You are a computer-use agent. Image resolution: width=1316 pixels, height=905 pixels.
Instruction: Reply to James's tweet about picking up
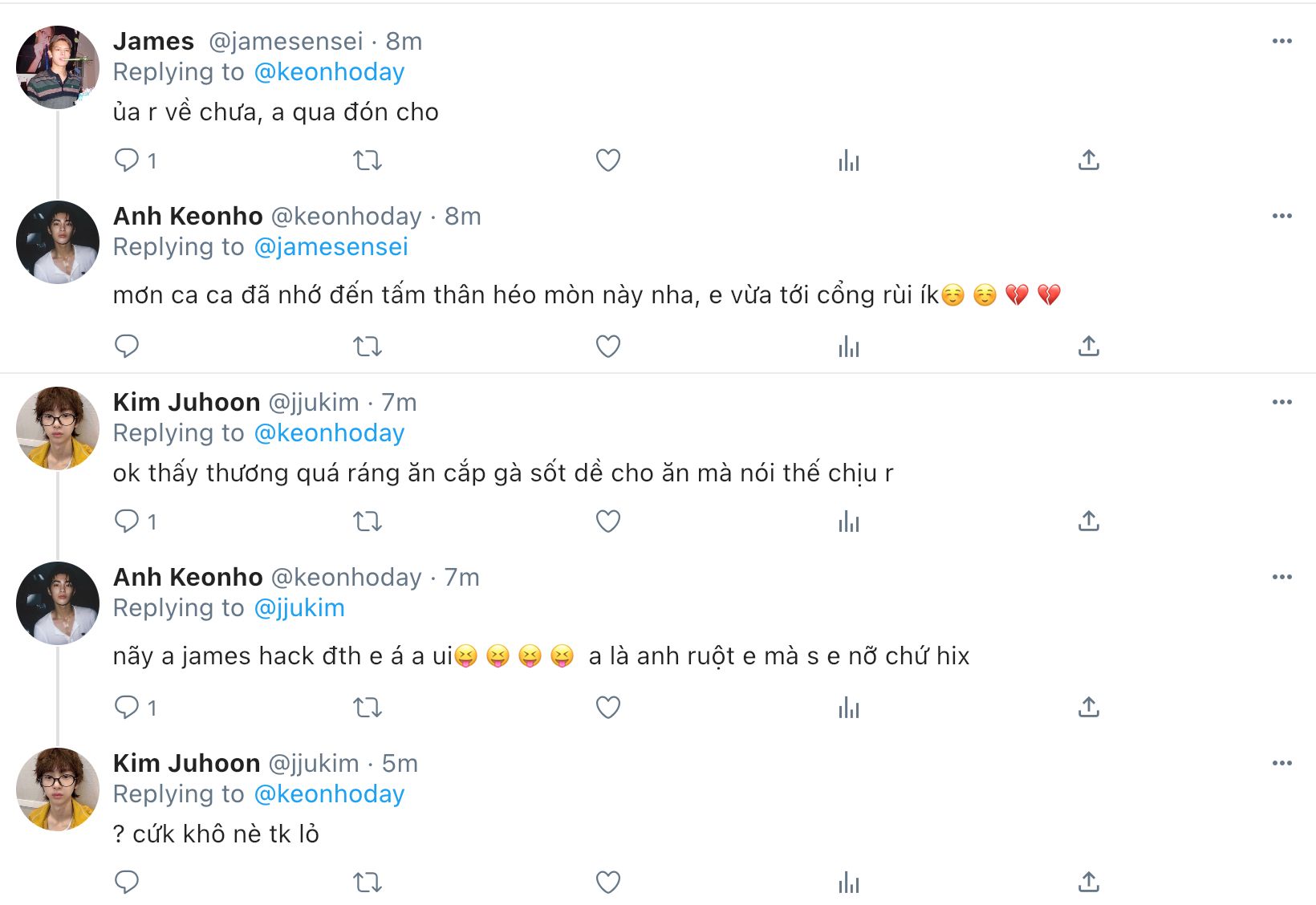127,160
